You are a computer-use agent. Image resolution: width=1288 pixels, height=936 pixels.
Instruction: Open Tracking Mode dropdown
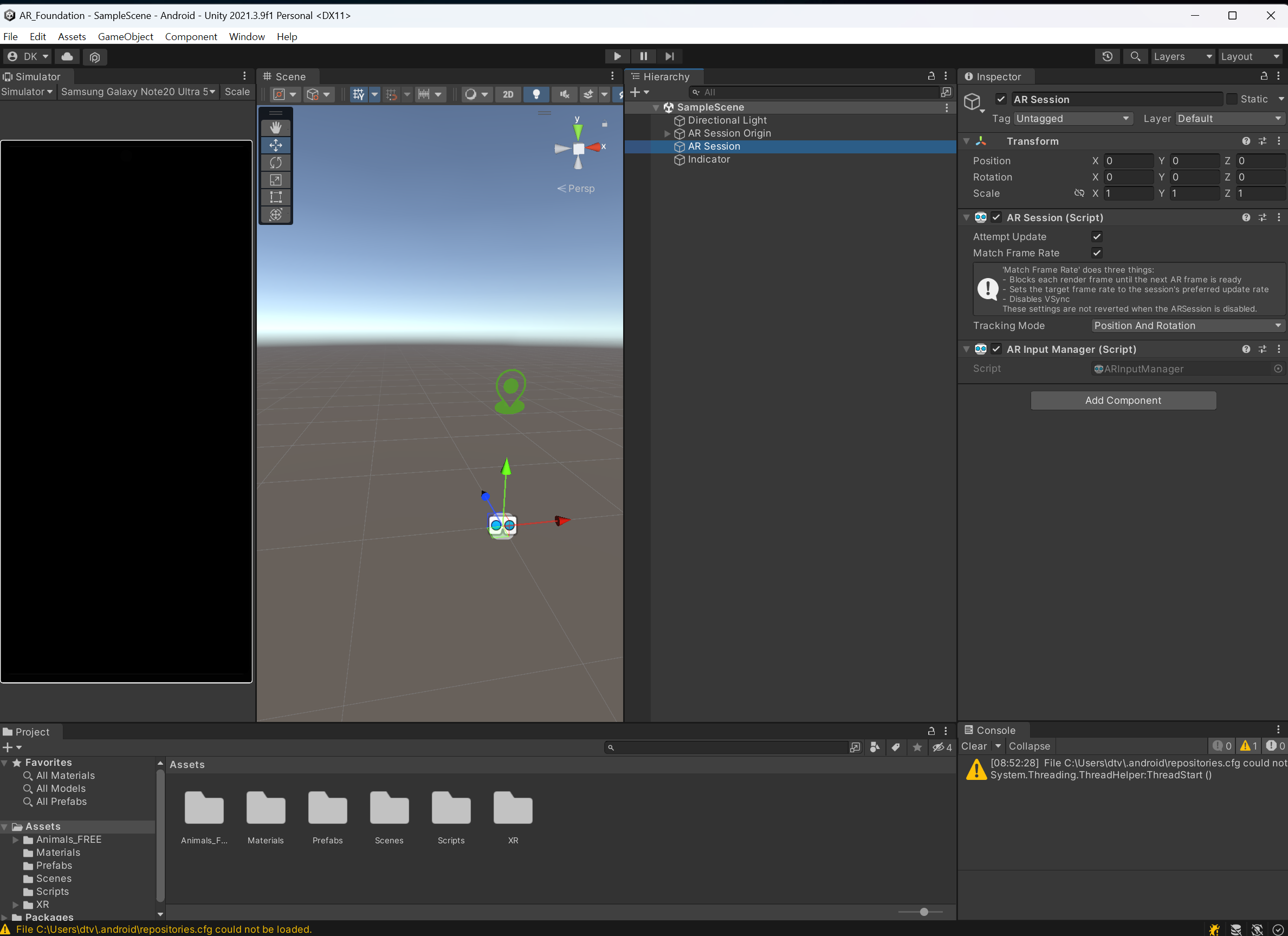tap(1187, 325)
